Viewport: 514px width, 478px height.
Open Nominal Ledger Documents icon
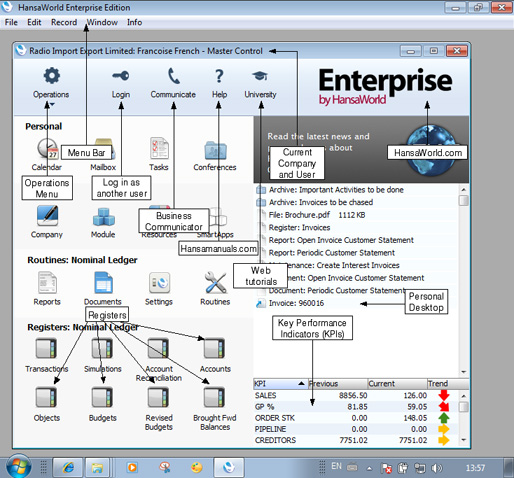[103, 283]
